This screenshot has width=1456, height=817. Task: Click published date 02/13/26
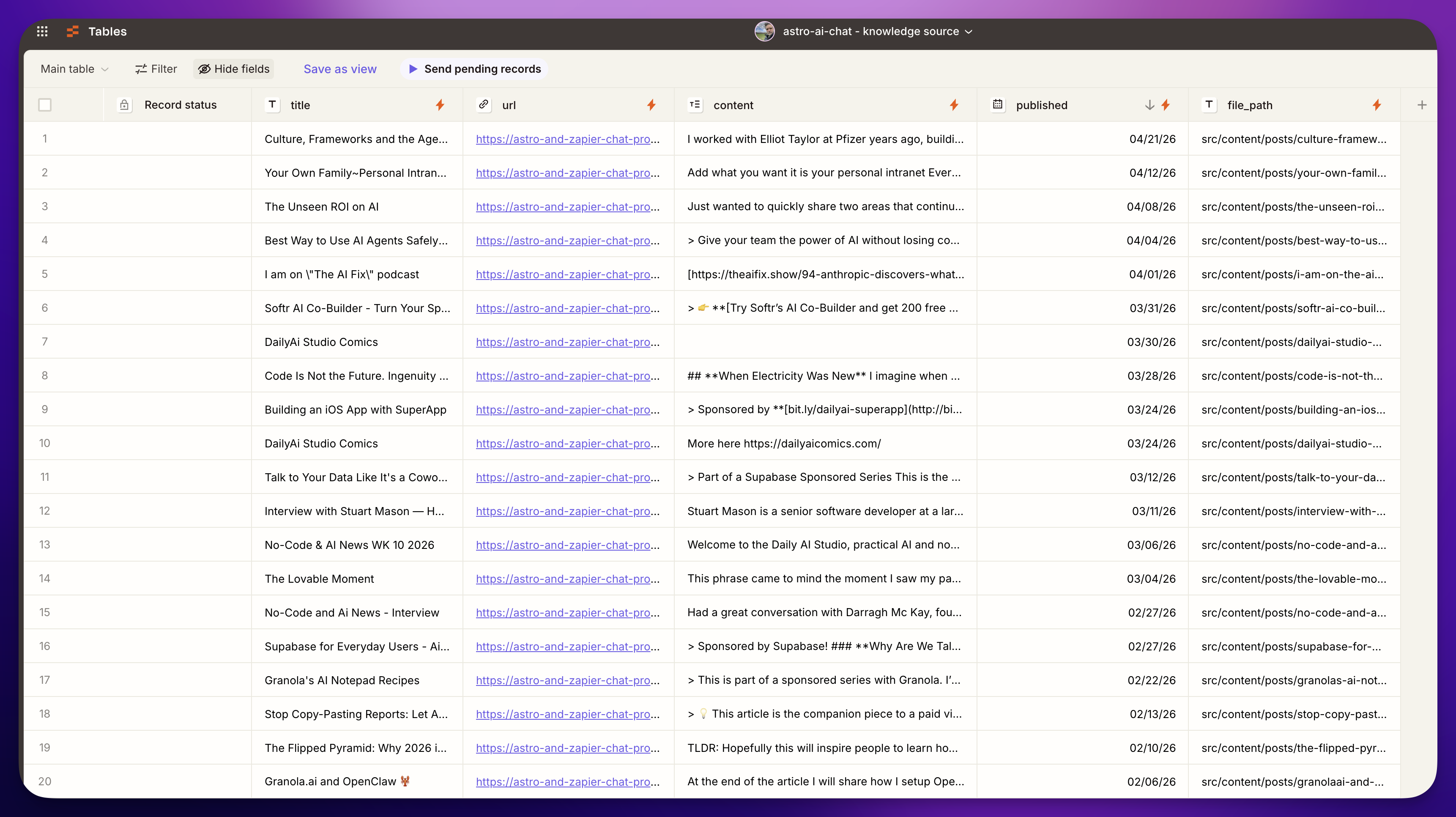1152,714
